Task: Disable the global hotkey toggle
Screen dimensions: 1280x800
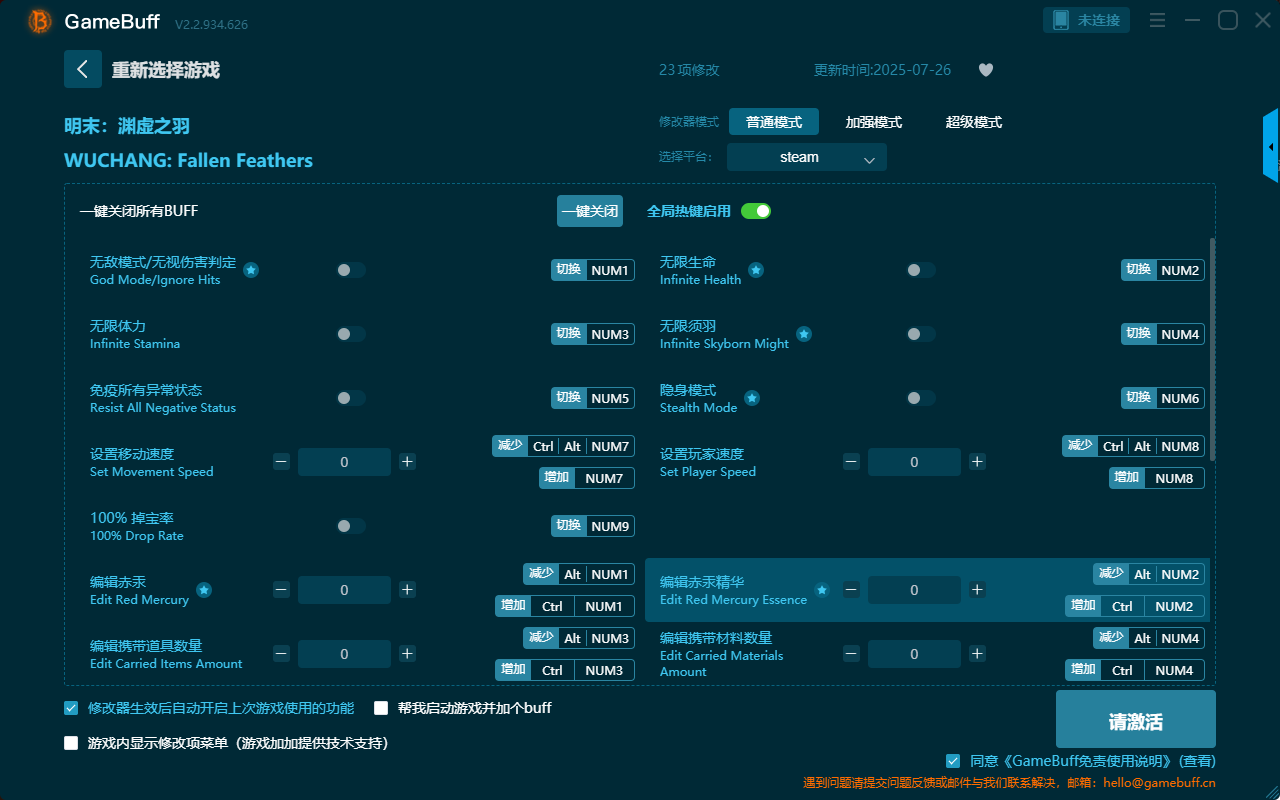Action: tap(756, 211)
